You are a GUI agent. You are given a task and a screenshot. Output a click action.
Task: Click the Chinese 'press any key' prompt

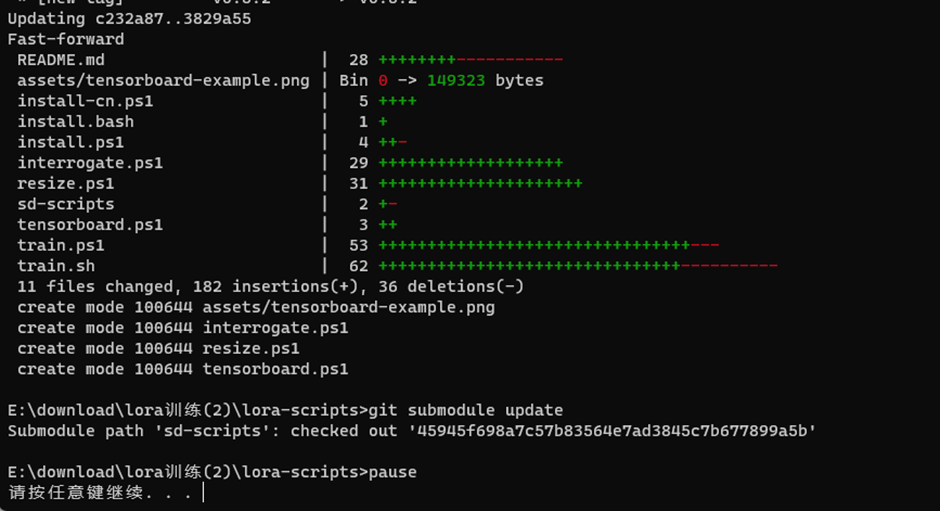coord(98,493)
